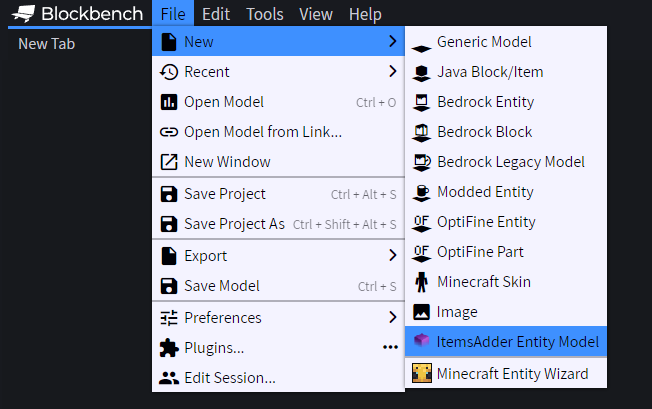The height and width of the screenshot is (409, 652).
Task: Click the Modded Entity cup icon
Action: (421, 192)
